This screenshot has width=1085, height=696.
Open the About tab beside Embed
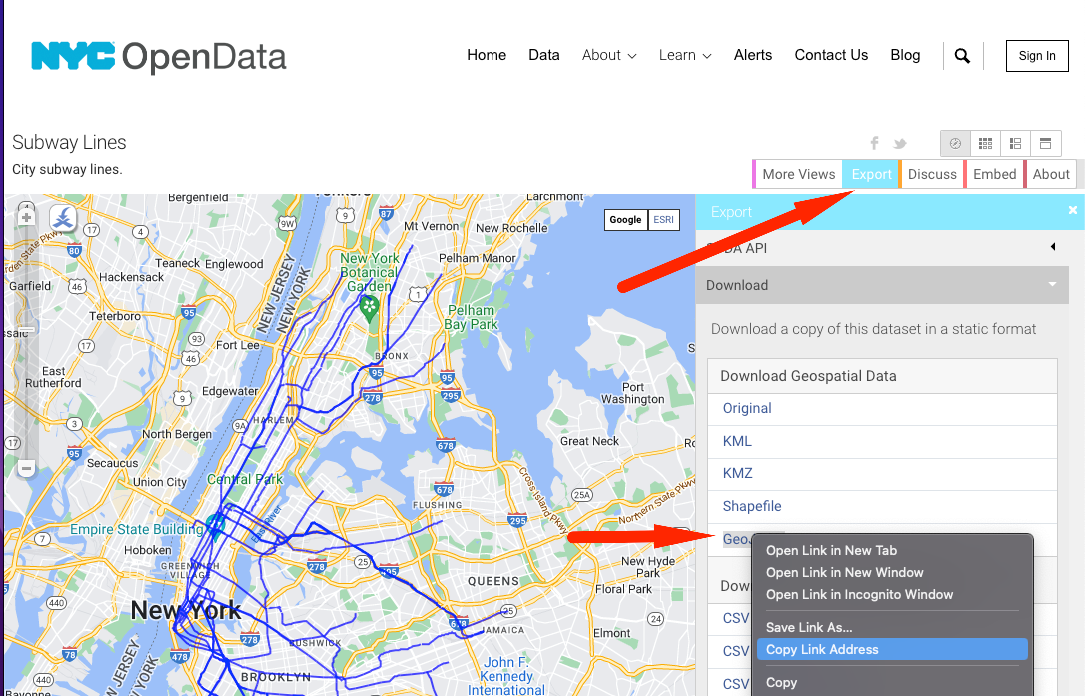pos(1051,174)
